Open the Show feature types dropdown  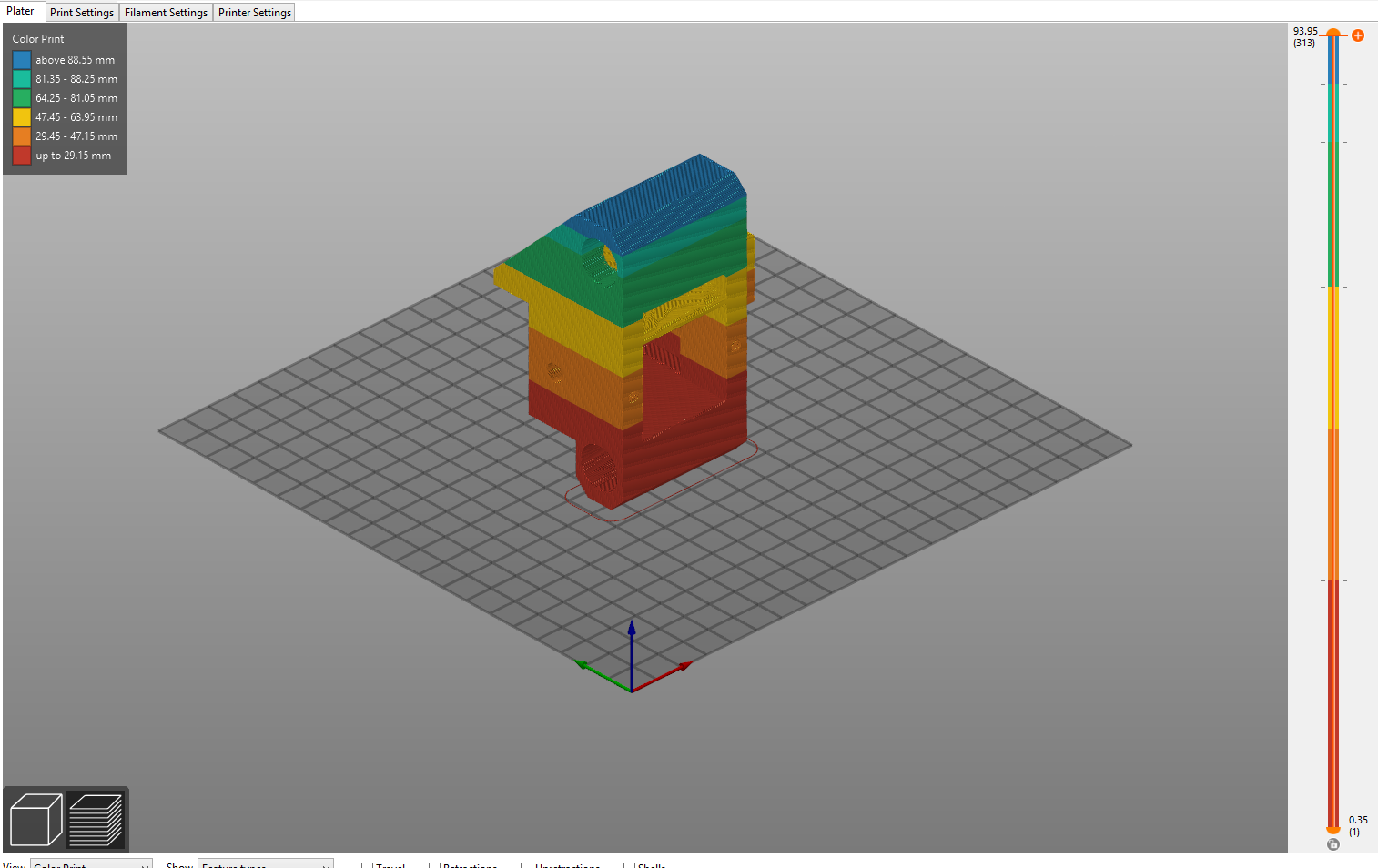[x=265, y=864]
